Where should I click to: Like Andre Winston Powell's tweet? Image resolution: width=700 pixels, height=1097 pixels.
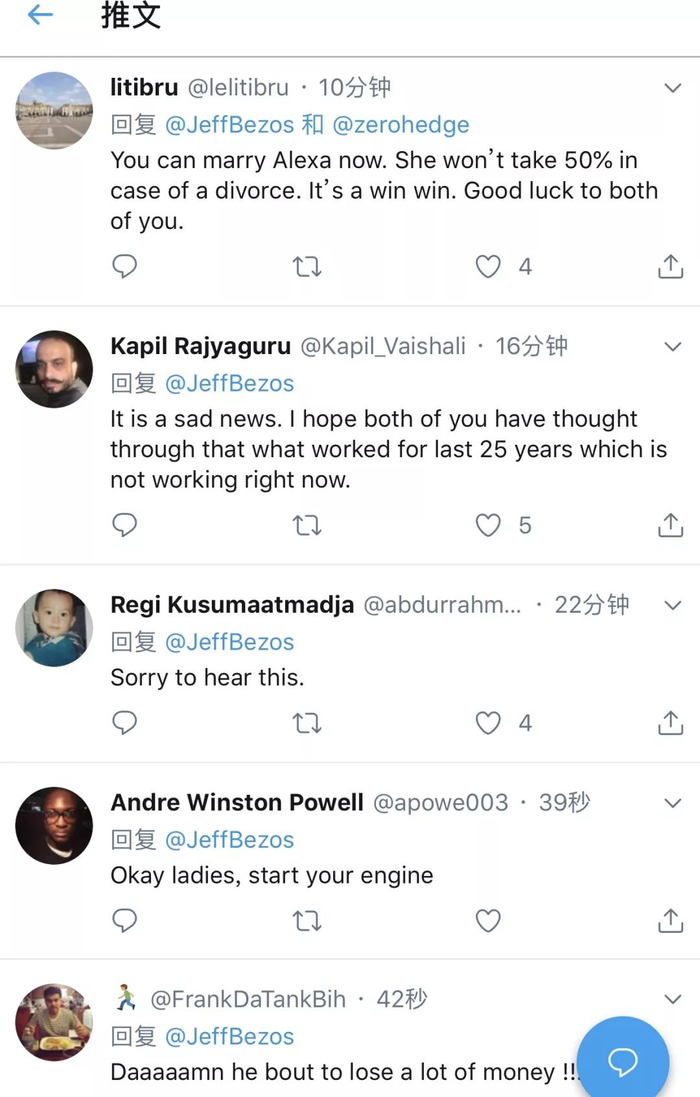(488, 920)
